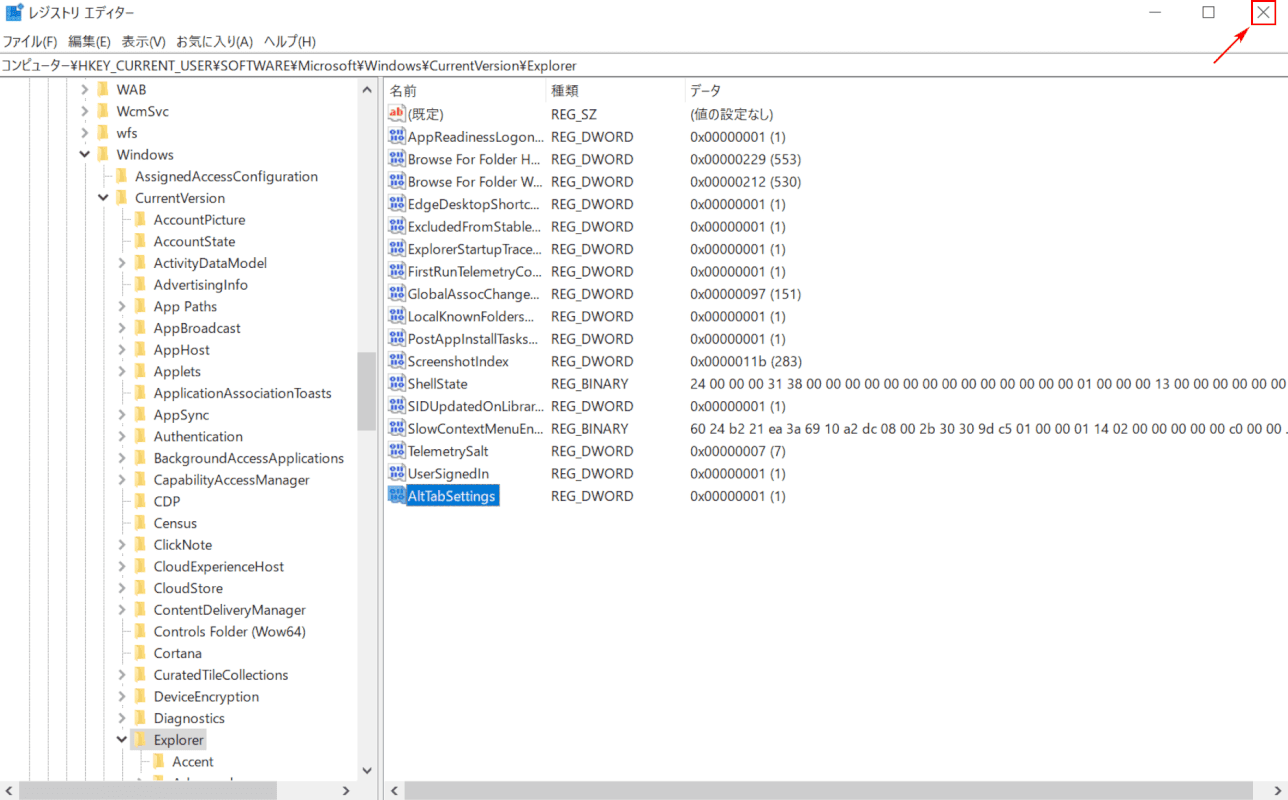Click the Browse For Folder W... value icon
The image size is (1288, 800).
[396, 182]
